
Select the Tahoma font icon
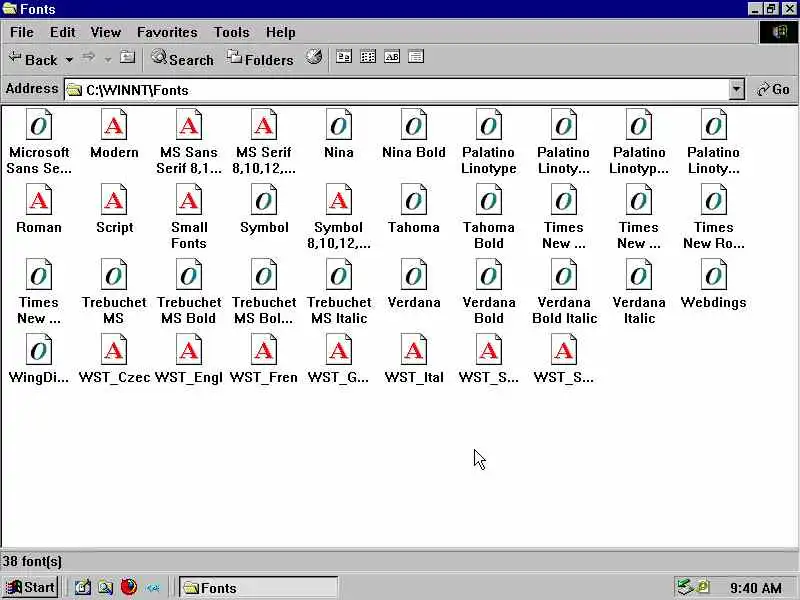coord(414,199)
